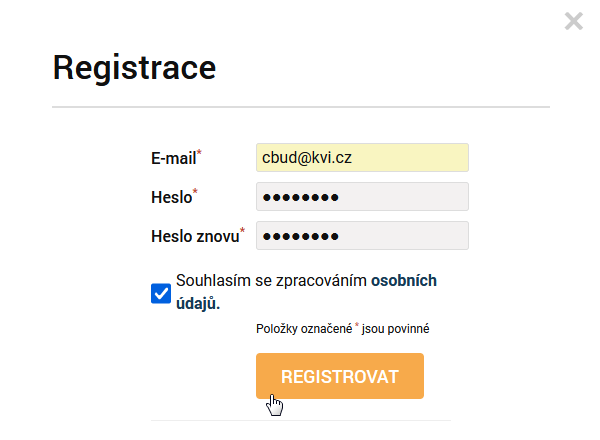The width and height of the screenshot is (600, 440).
Task: Click the 'Souhlasím se zpracováním' consent text
Action: (271, 280)
